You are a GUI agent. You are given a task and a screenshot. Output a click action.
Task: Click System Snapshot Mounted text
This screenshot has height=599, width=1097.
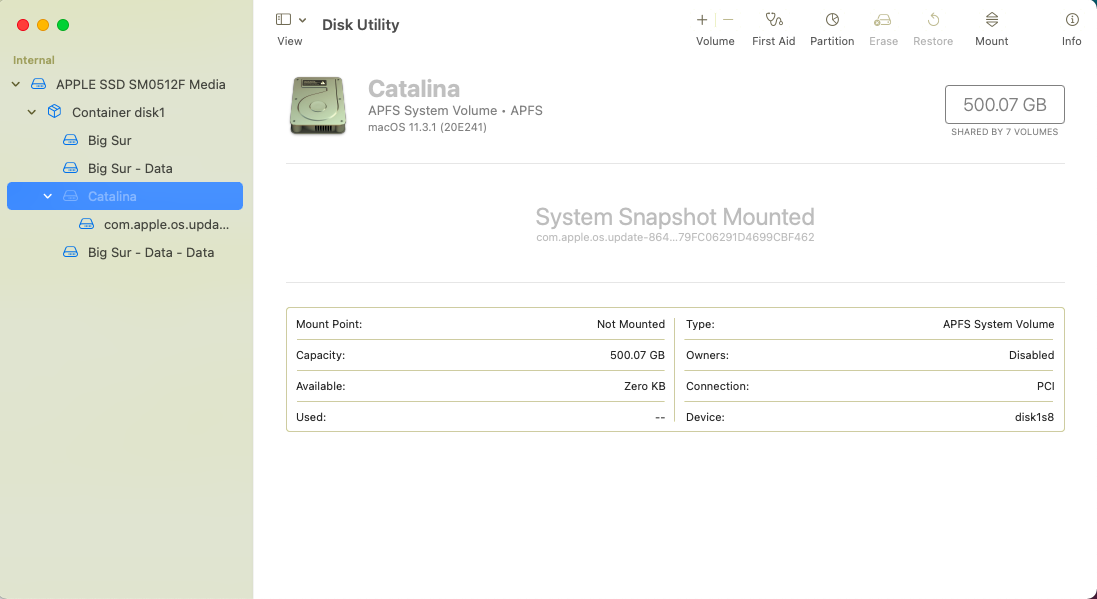click(x=675, y=217)
